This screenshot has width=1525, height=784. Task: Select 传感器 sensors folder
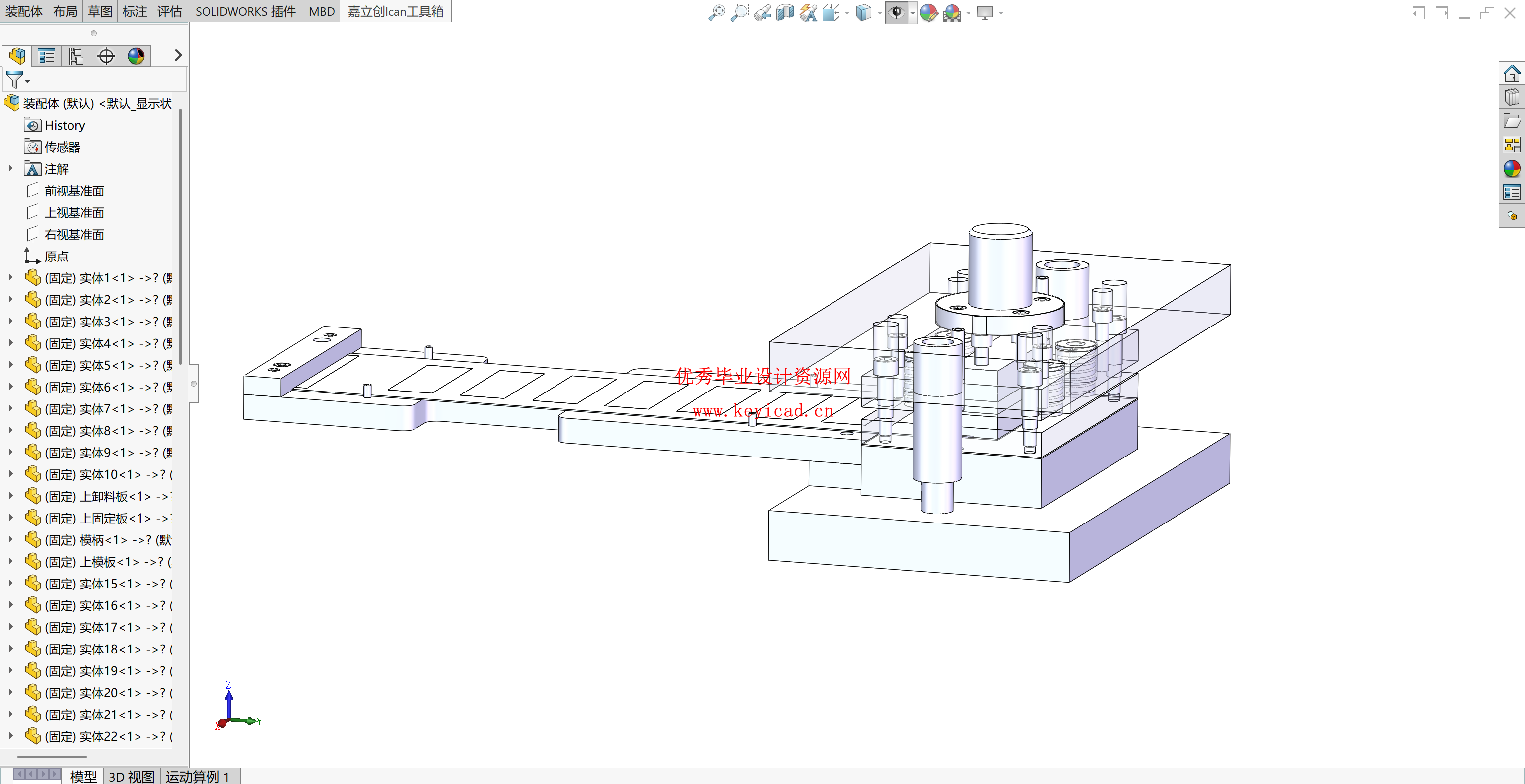52,147
